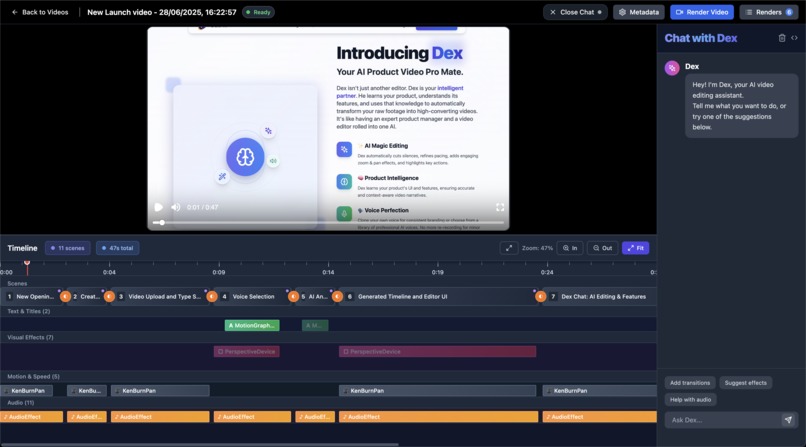
Task: Select KenBurnPan clip under scene 6
Action: click(437, 390)
